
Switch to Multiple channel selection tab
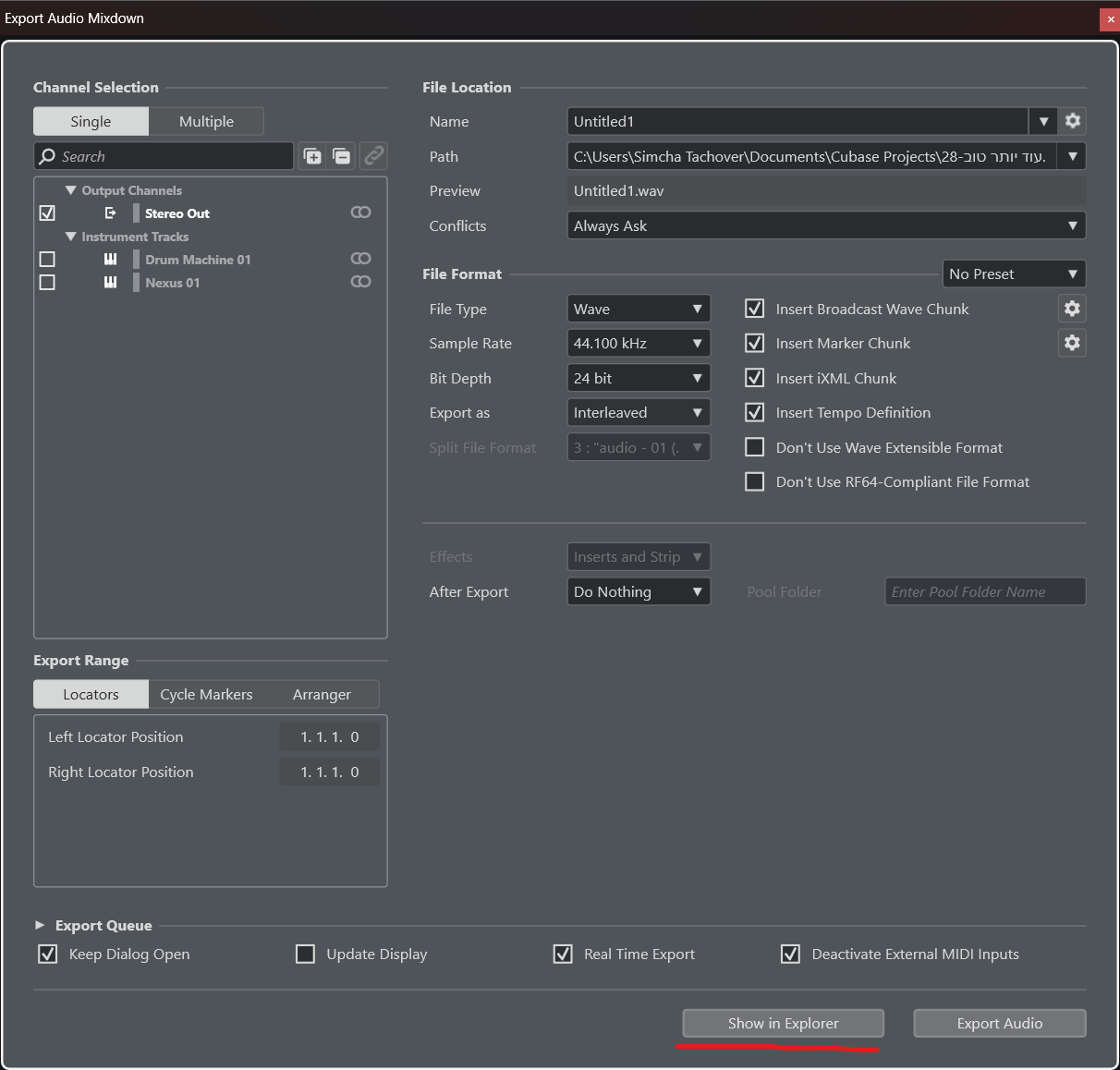click(206, 121)
